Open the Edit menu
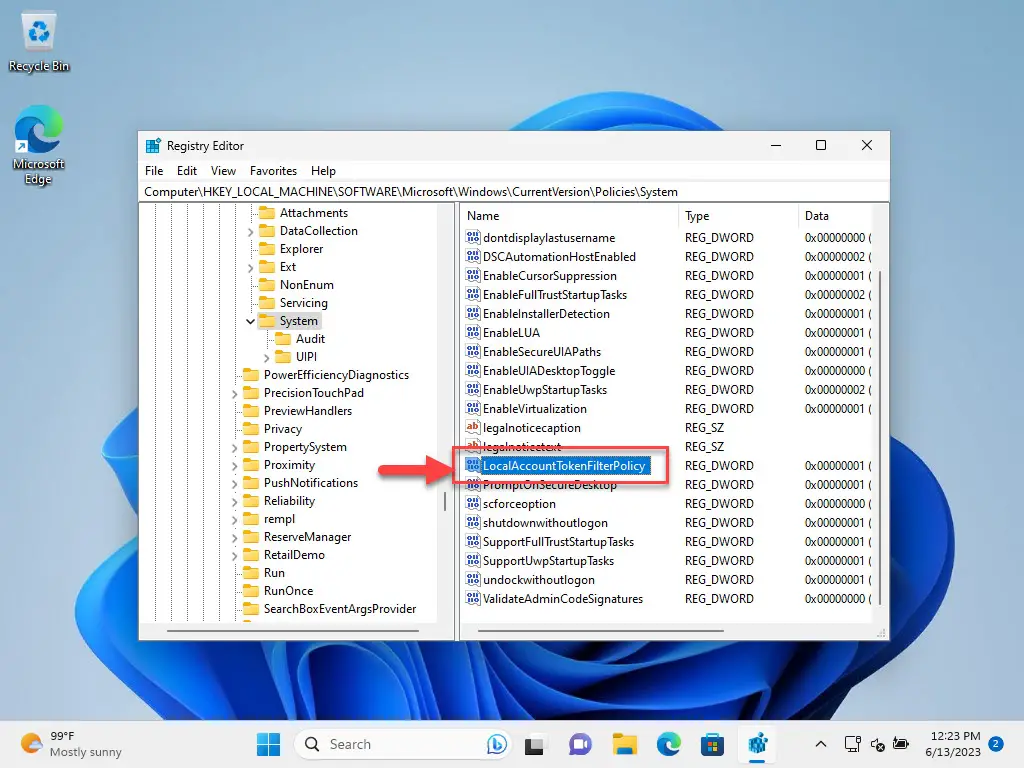 (x=187, y=170)
